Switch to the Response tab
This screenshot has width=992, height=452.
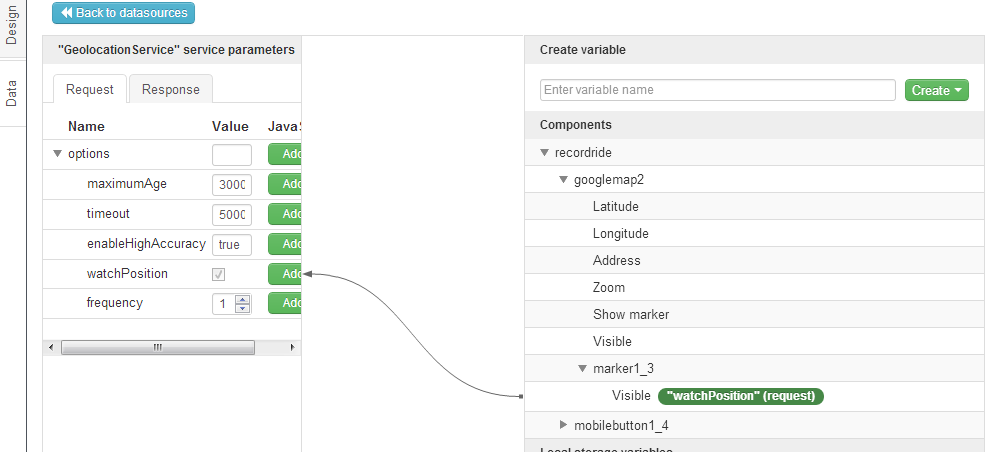(170, 89)
